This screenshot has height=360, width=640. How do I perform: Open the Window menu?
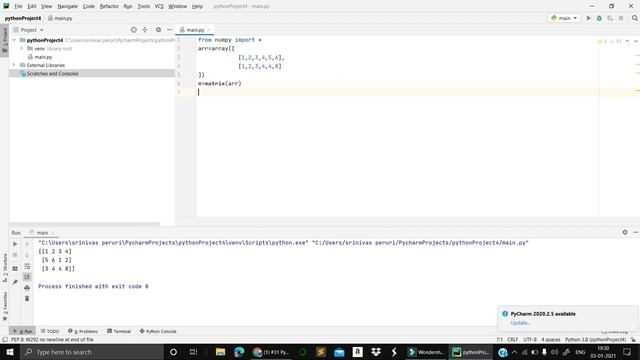[178, 6]
